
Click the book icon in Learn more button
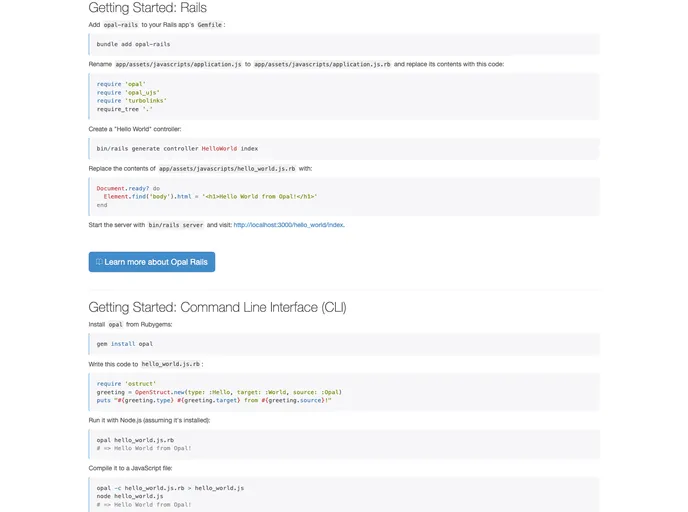click(x=99, y=262)
